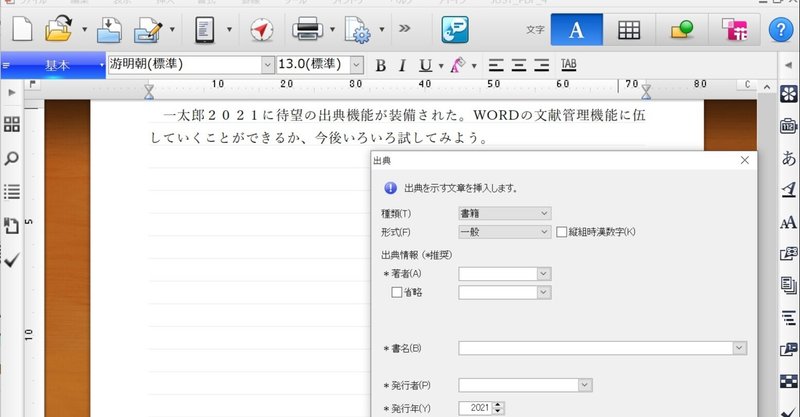This screenshot has width=800, height=417.
Task: Close the 出典 dialog
Action: (x=744, y=160)
